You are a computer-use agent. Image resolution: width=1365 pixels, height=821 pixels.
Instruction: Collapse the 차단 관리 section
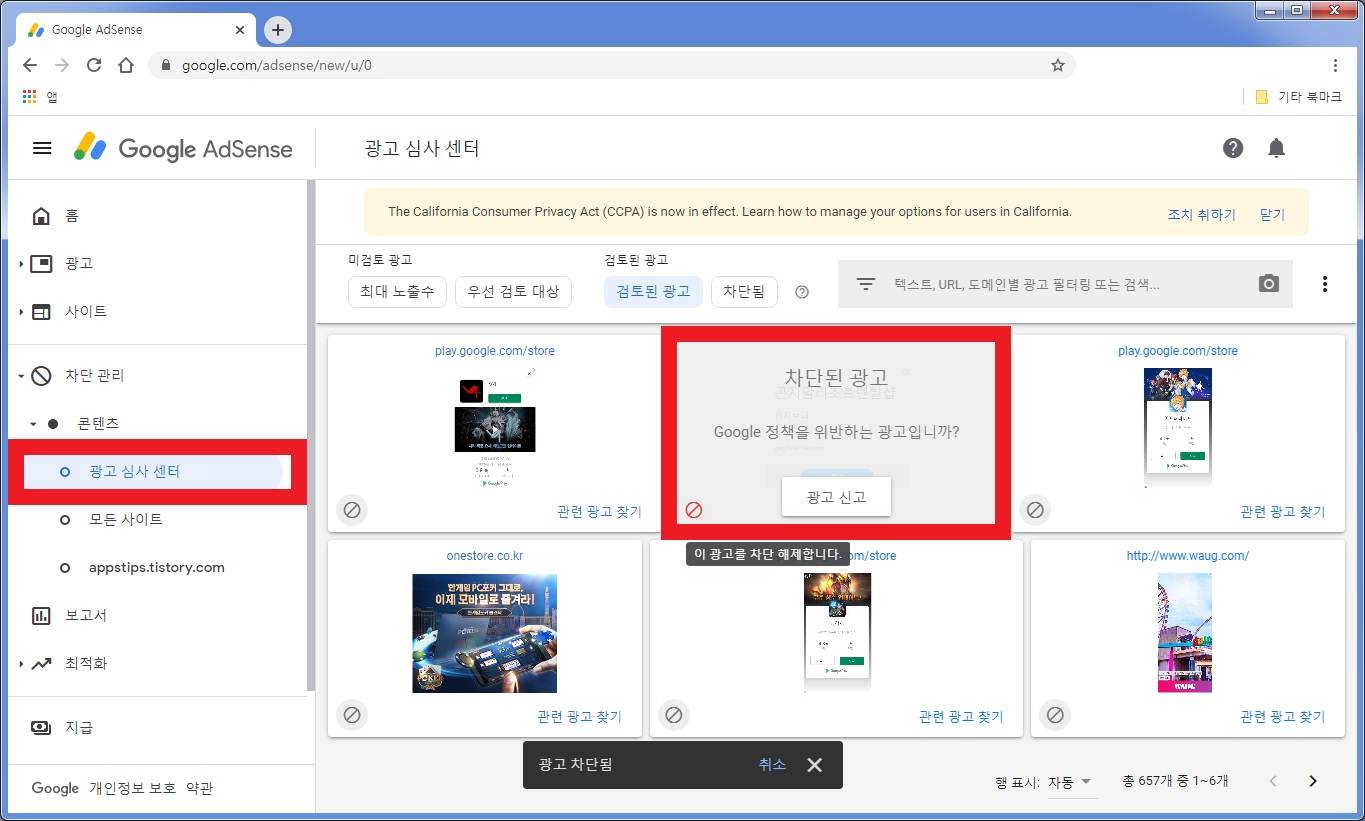point(21,376)
